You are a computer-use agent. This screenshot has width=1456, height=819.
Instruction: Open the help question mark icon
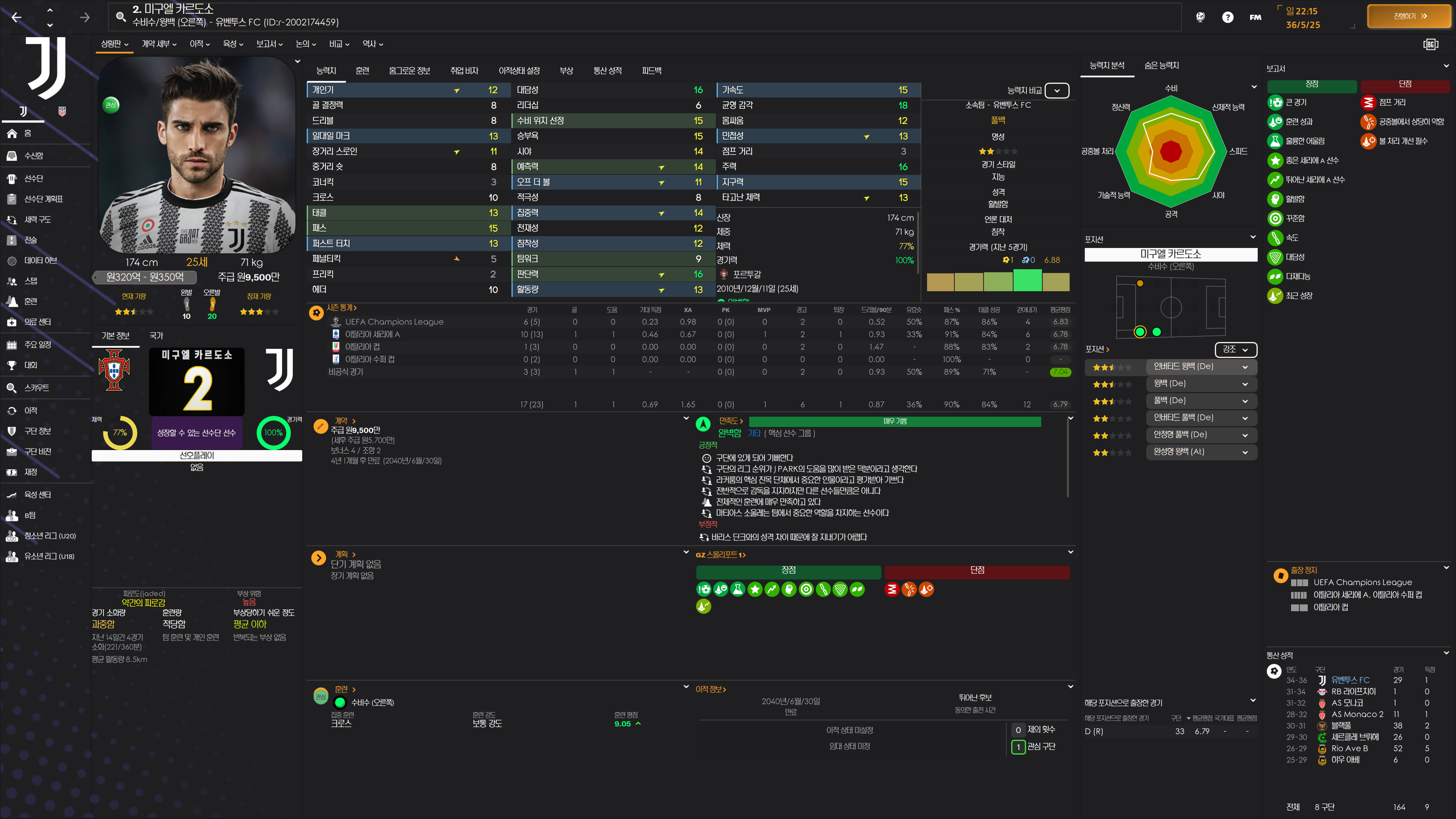click(x=1227, y=17)
